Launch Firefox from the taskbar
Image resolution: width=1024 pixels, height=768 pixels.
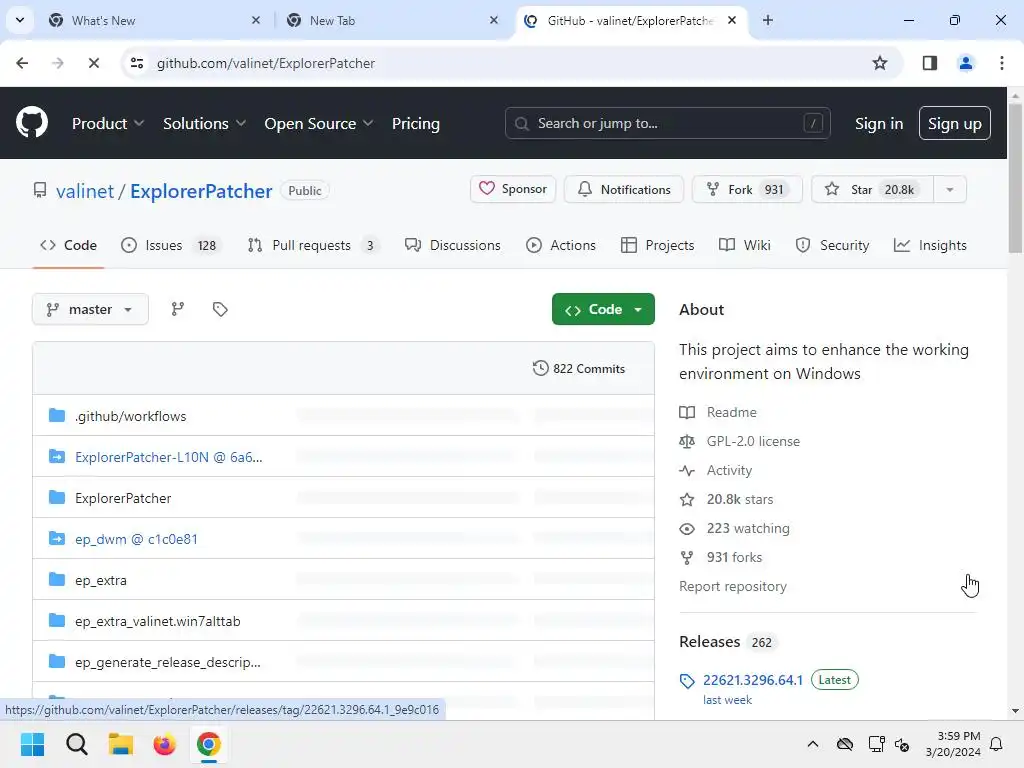coord(165,744)
